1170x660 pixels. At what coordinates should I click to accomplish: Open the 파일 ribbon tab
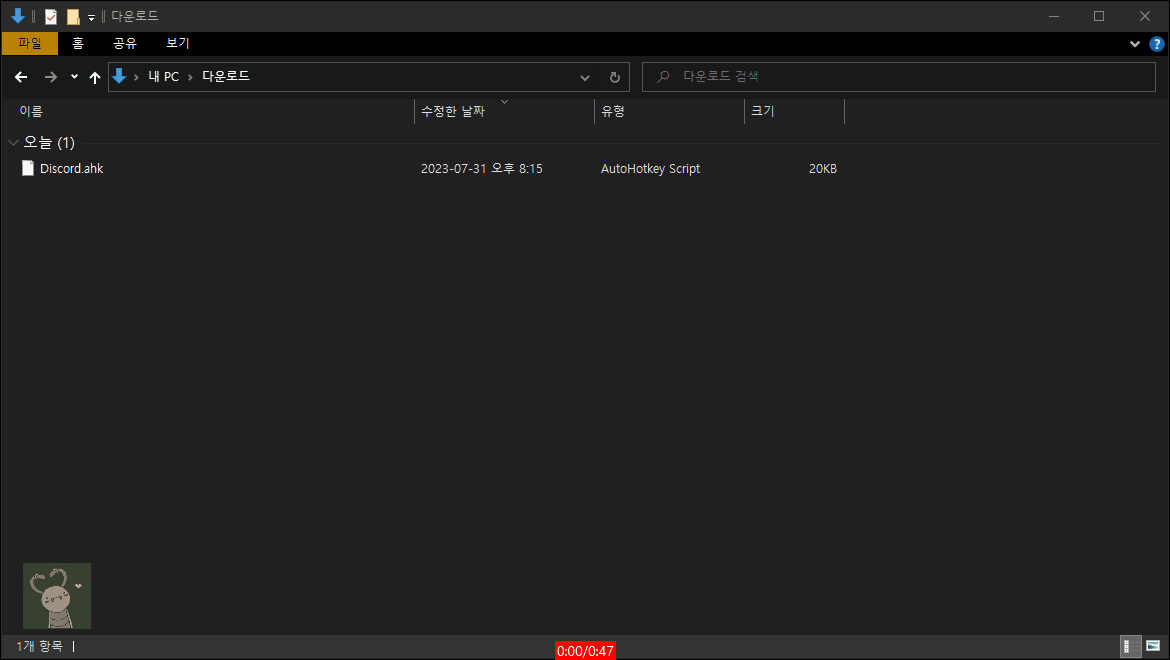click(30, 43)
